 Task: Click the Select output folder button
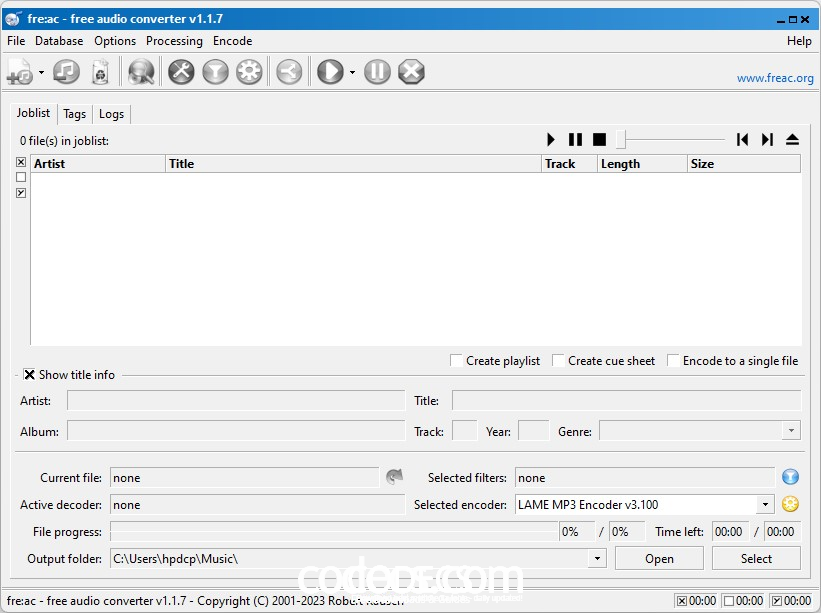click(x=756, y=559)
